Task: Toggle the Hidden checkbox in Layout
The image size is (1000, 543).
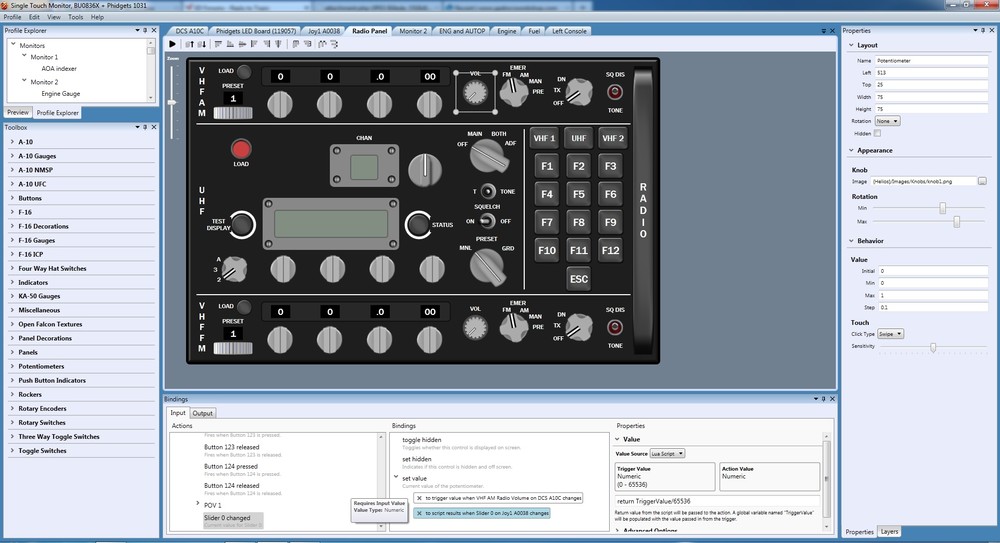Action: (878, 133)
